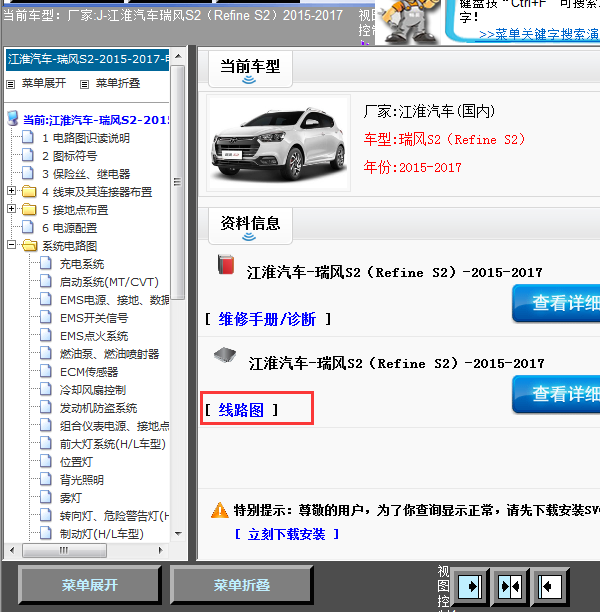Screen dimensions: 600x612
Task: Click the horizontal scroll-left arrow
Action: [12, 551]
